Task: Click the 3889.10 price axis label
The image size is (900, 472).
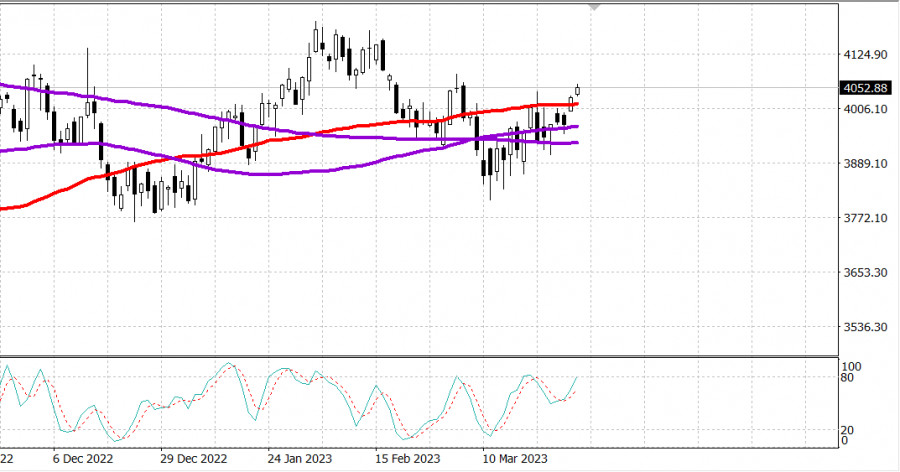Action: coord(866,164)
